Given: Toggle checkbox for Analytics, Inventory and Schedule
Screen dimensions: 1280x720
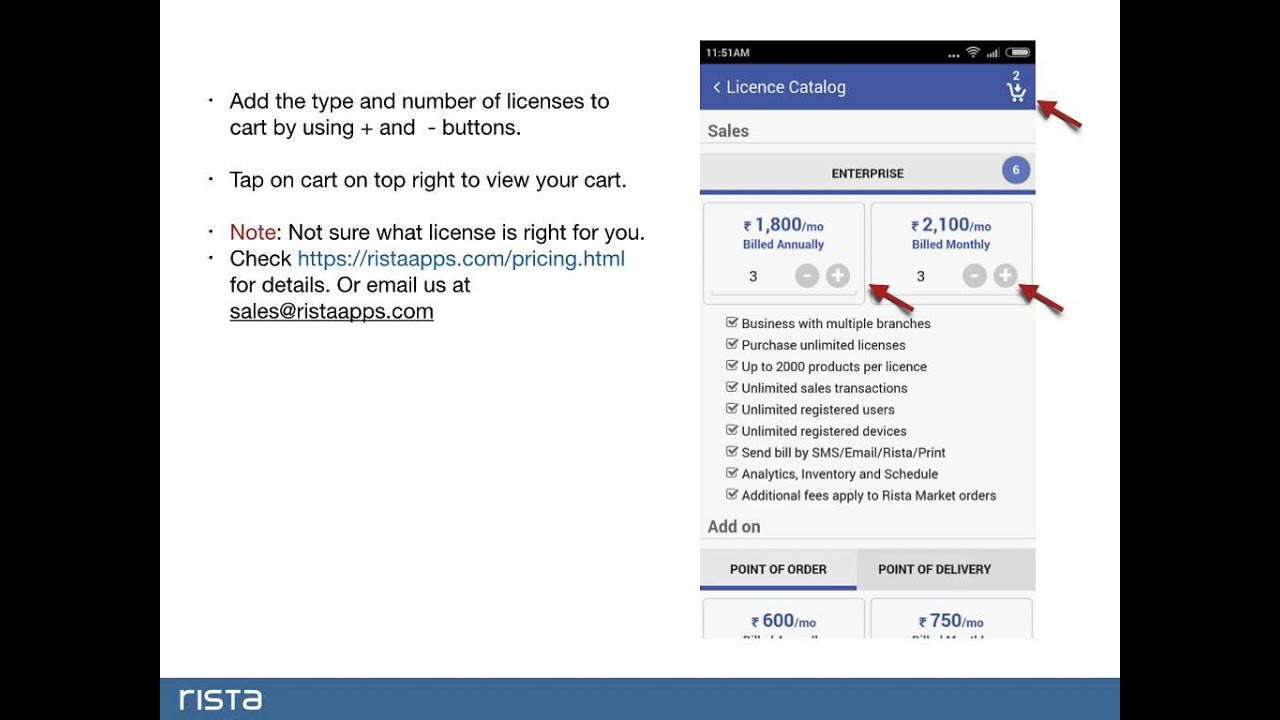Looking at the screenshot, I should point(732,473).
